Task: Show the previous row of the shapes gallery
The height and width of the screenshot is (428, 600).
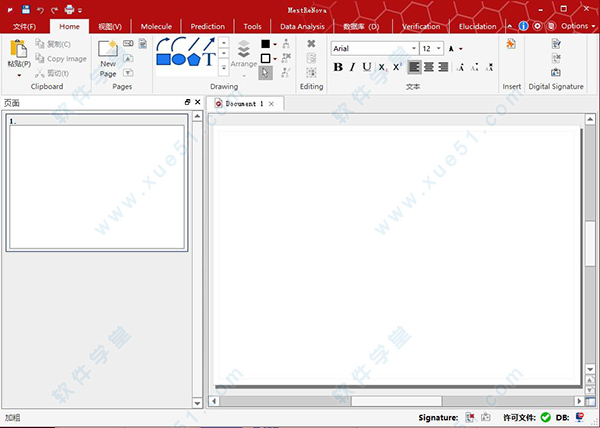Action: point(224,42)
